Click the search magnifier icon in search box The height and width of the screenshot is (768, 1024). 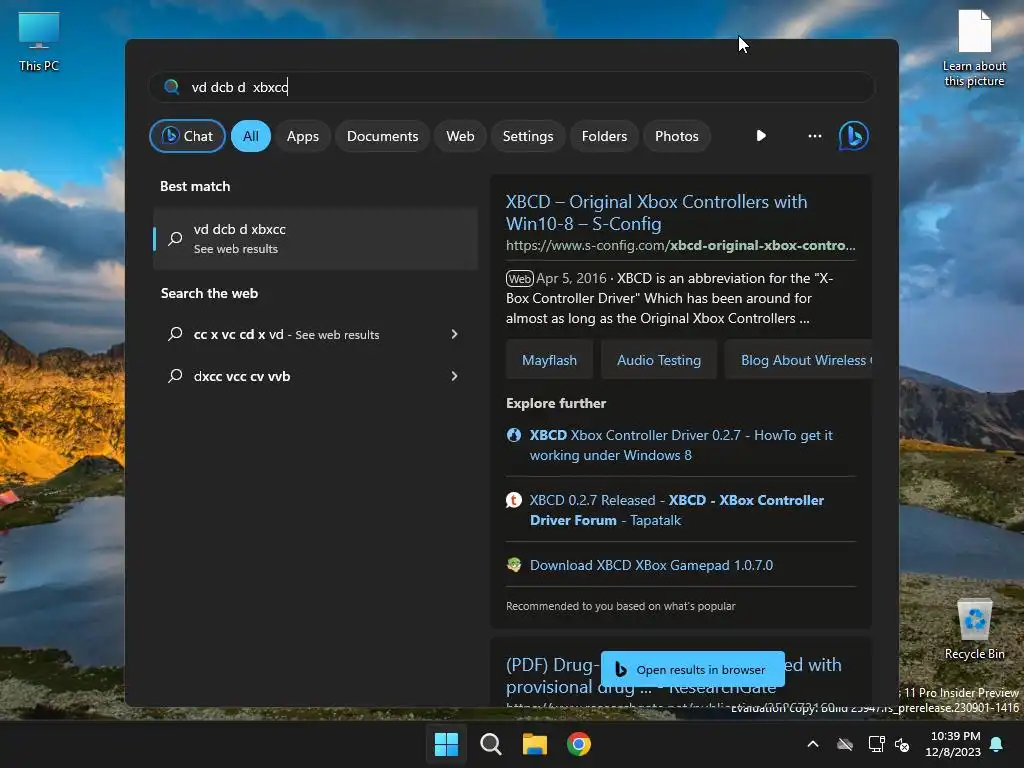pyautogui.click(x=172, y=87)
